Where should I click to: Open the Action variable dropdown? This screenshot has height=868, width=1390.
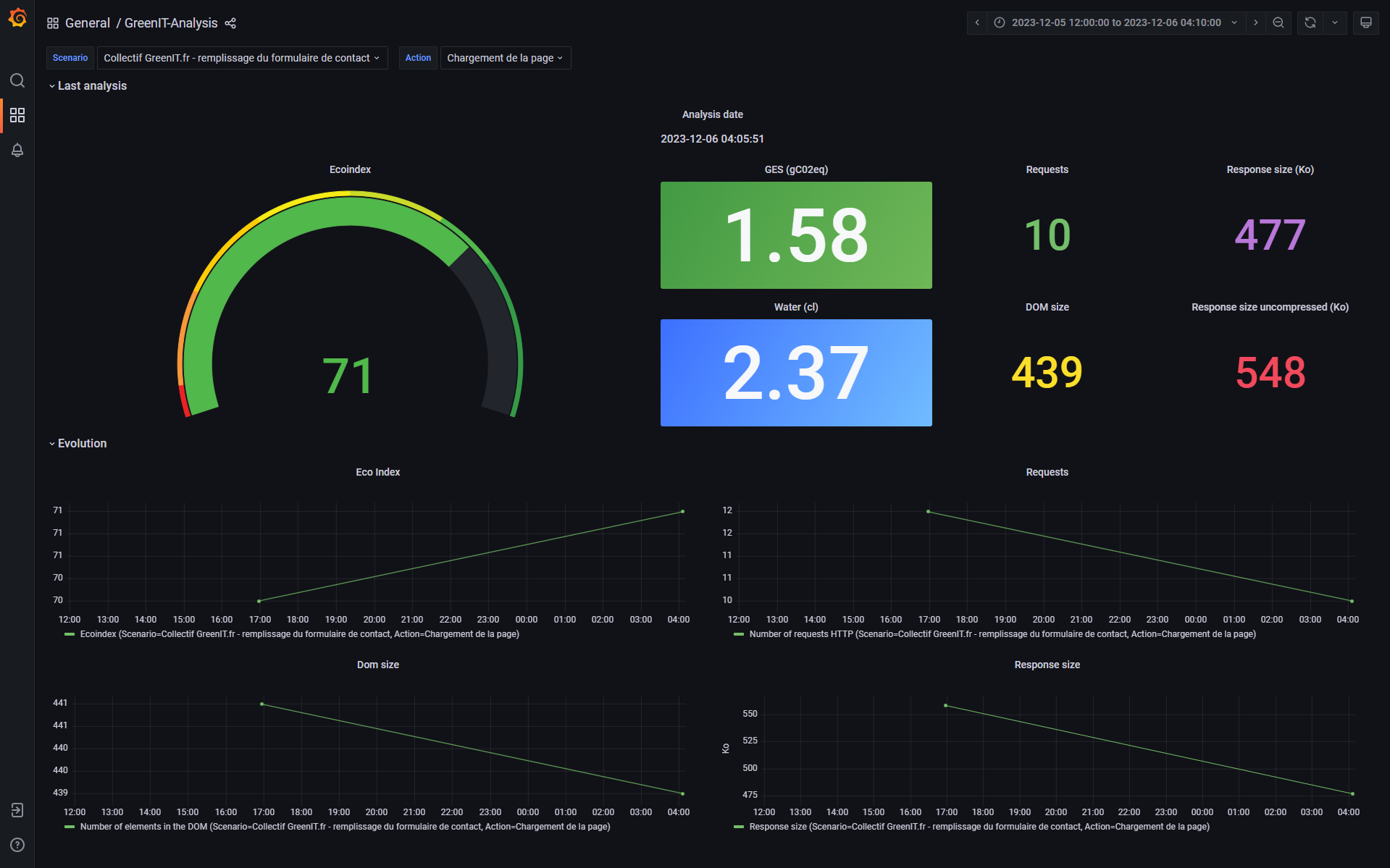coord(506,58)
